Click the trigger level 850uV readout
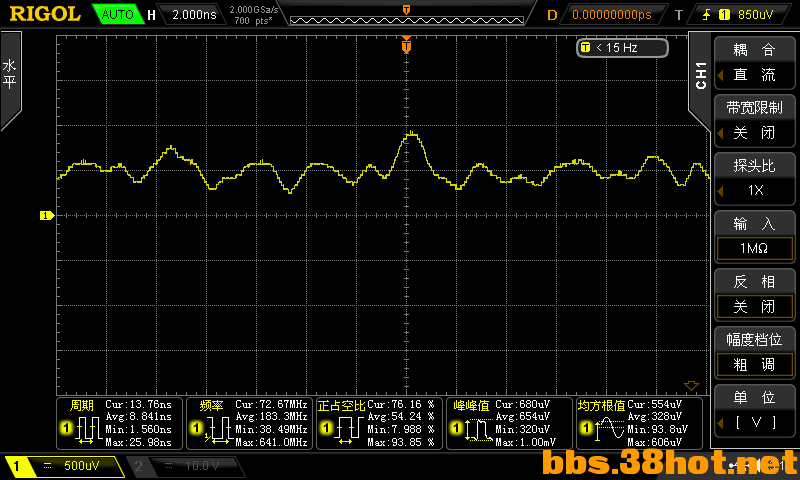800x480 pixels. tap(755, 15)
